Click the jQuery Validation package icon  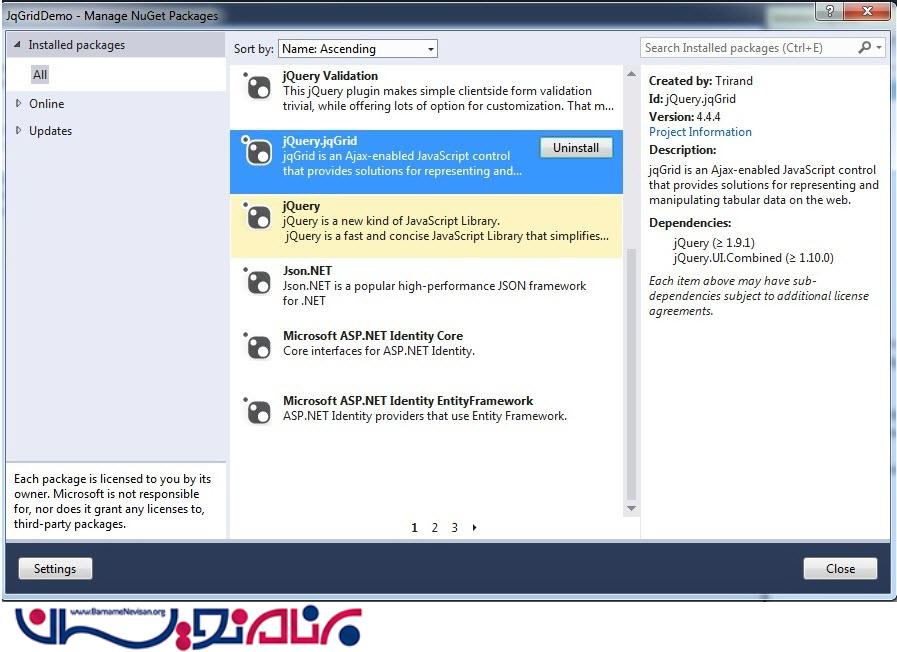(259, 87)
